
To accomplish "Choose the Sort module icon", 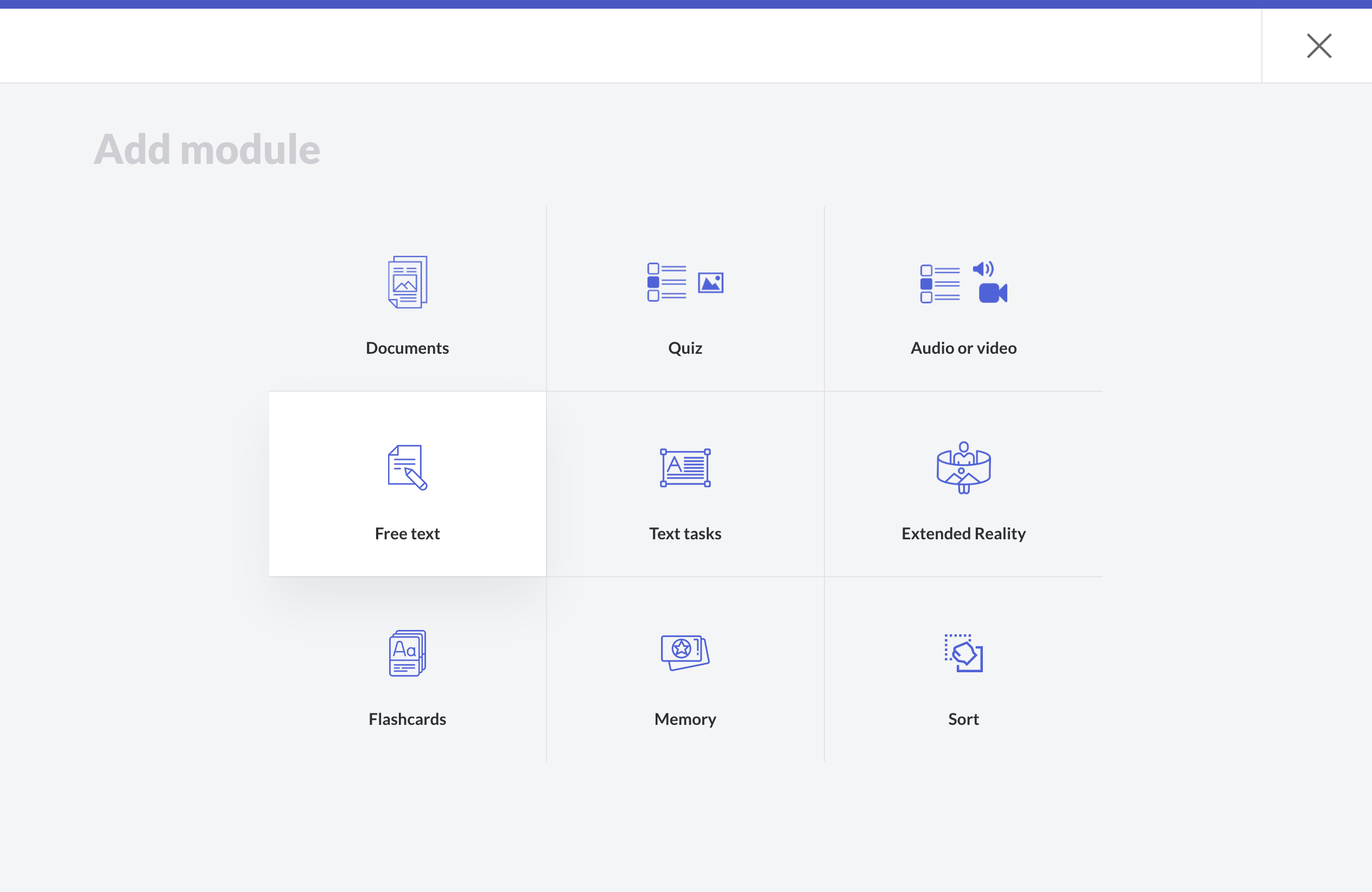I will click(963, 653).
